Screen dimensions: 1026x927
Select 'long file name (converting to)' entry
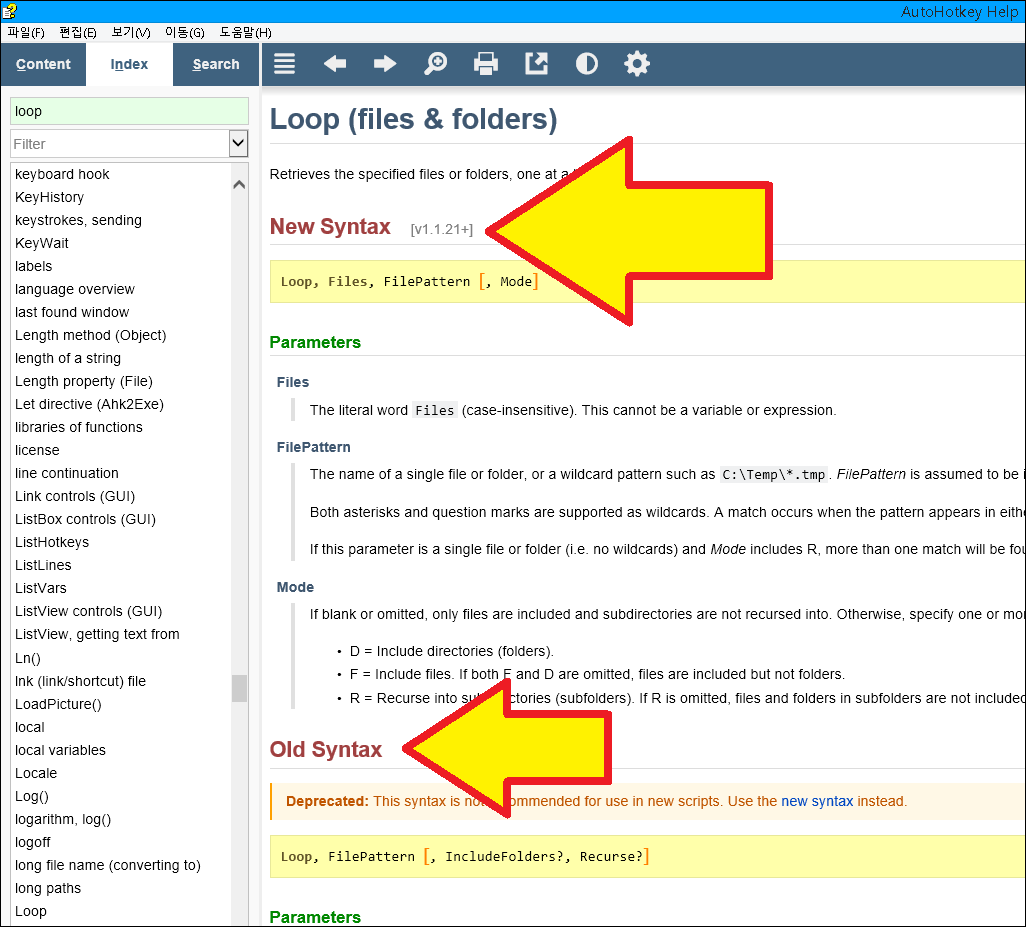[x=107, y=865]
